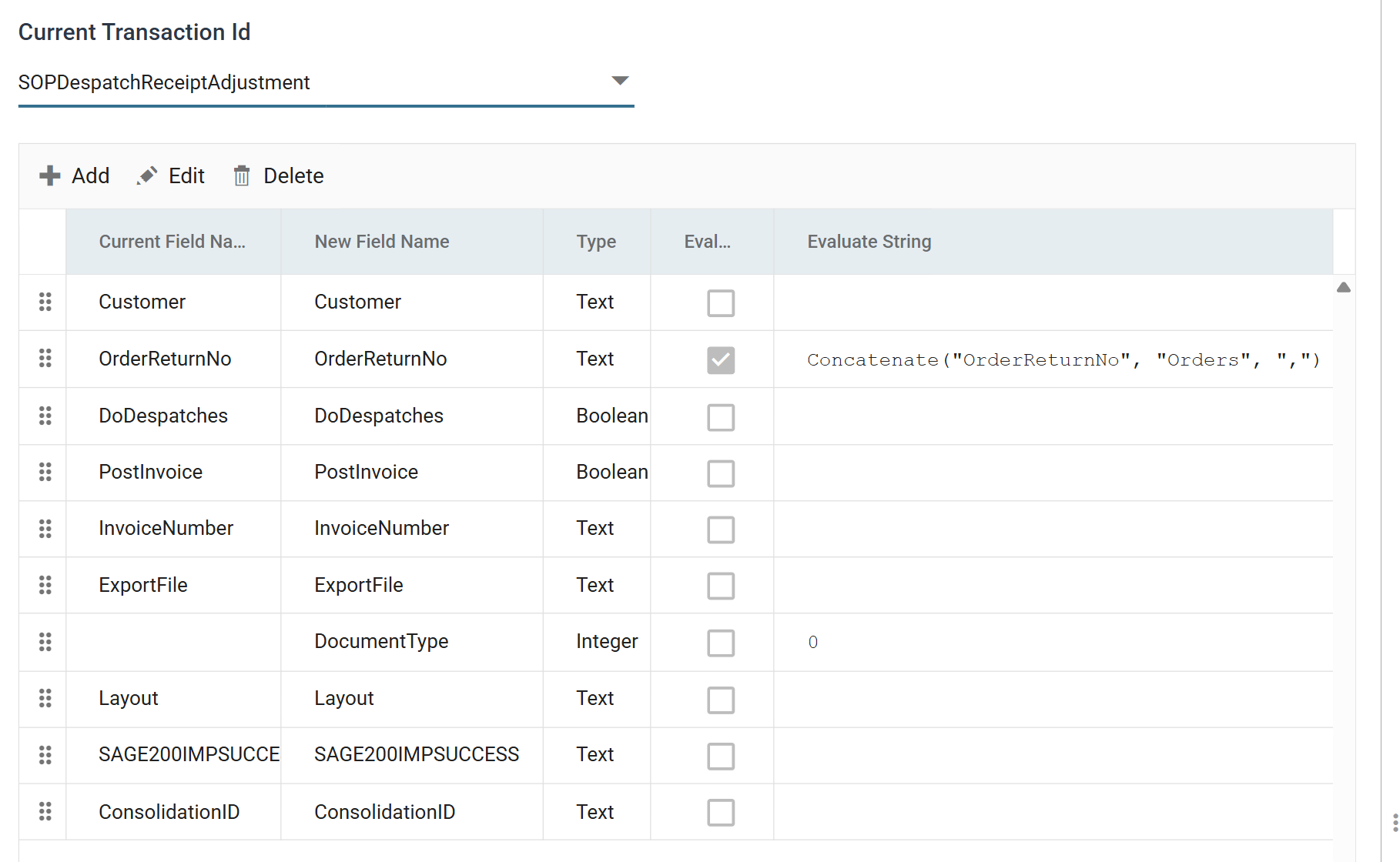The image size is (1400, 862).
Task: Select the DocumentType new field name cell
Action: (412, 642)
